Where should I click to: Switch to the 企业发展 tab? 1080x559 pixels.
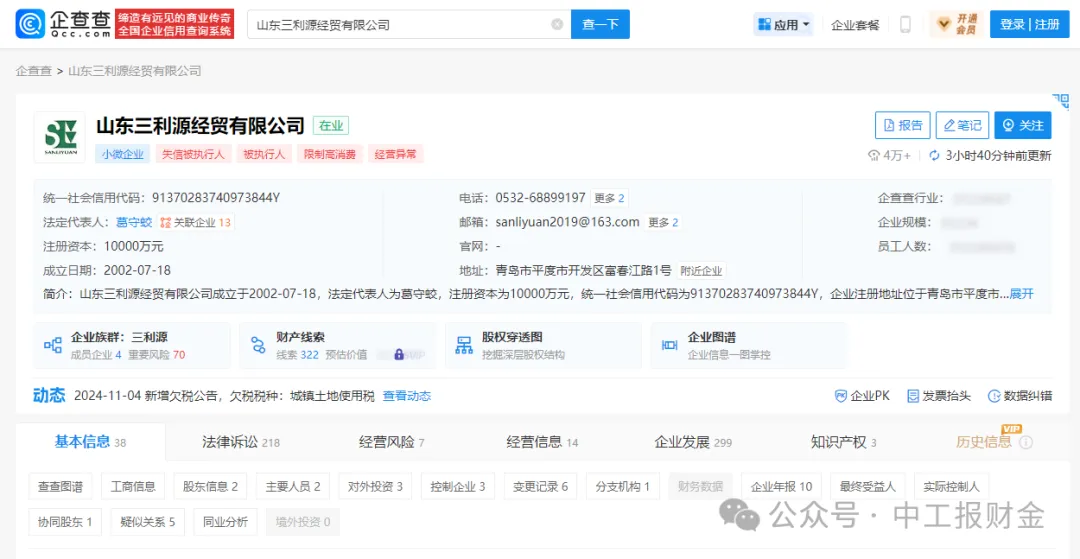[693, 442]
